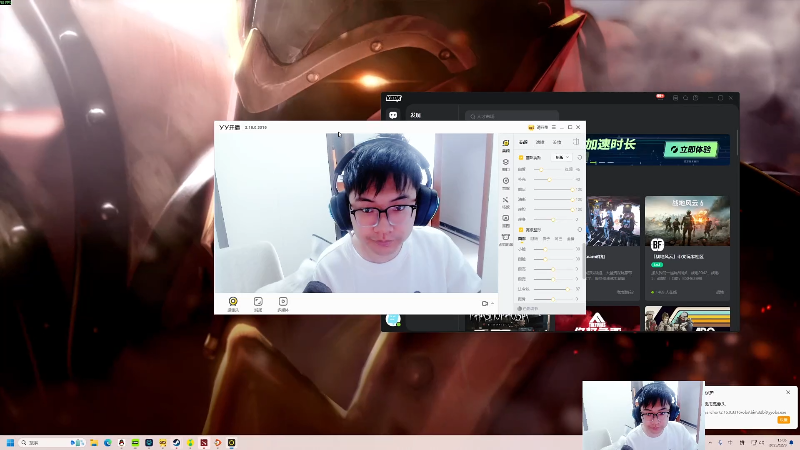
Task: Click round avatar at dark window bottom left
Action: click(x=393, y=319)
